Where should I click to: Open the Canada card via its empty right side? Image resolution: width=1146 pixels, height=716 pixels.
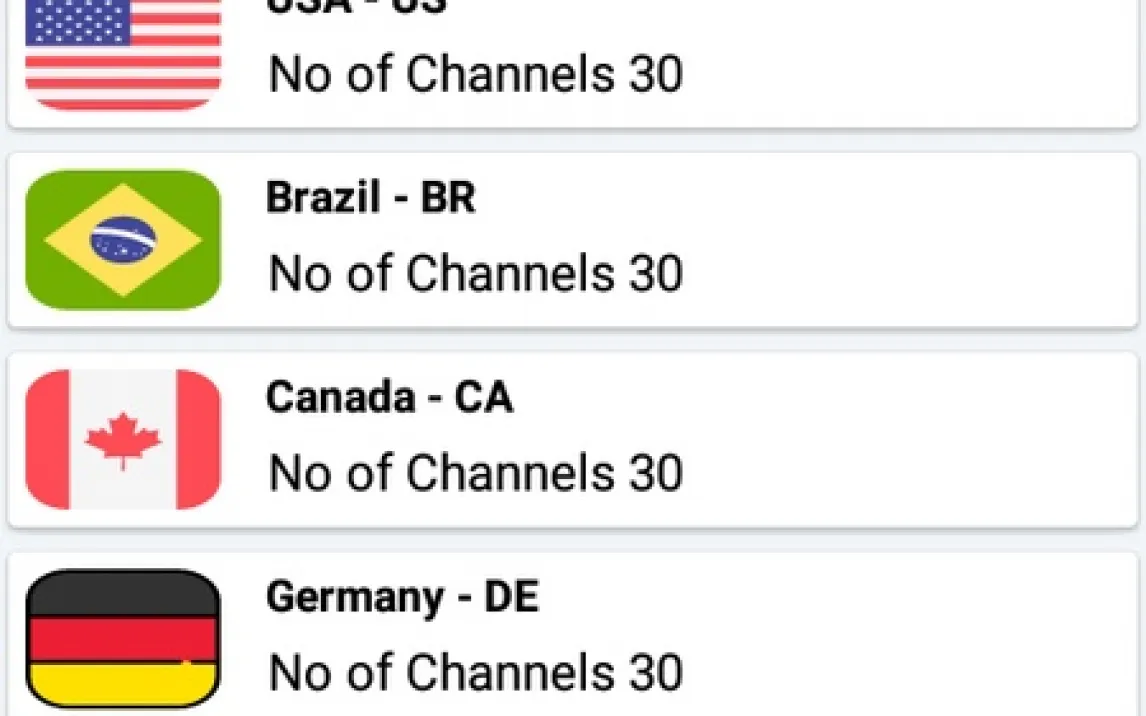click(900, 440)
